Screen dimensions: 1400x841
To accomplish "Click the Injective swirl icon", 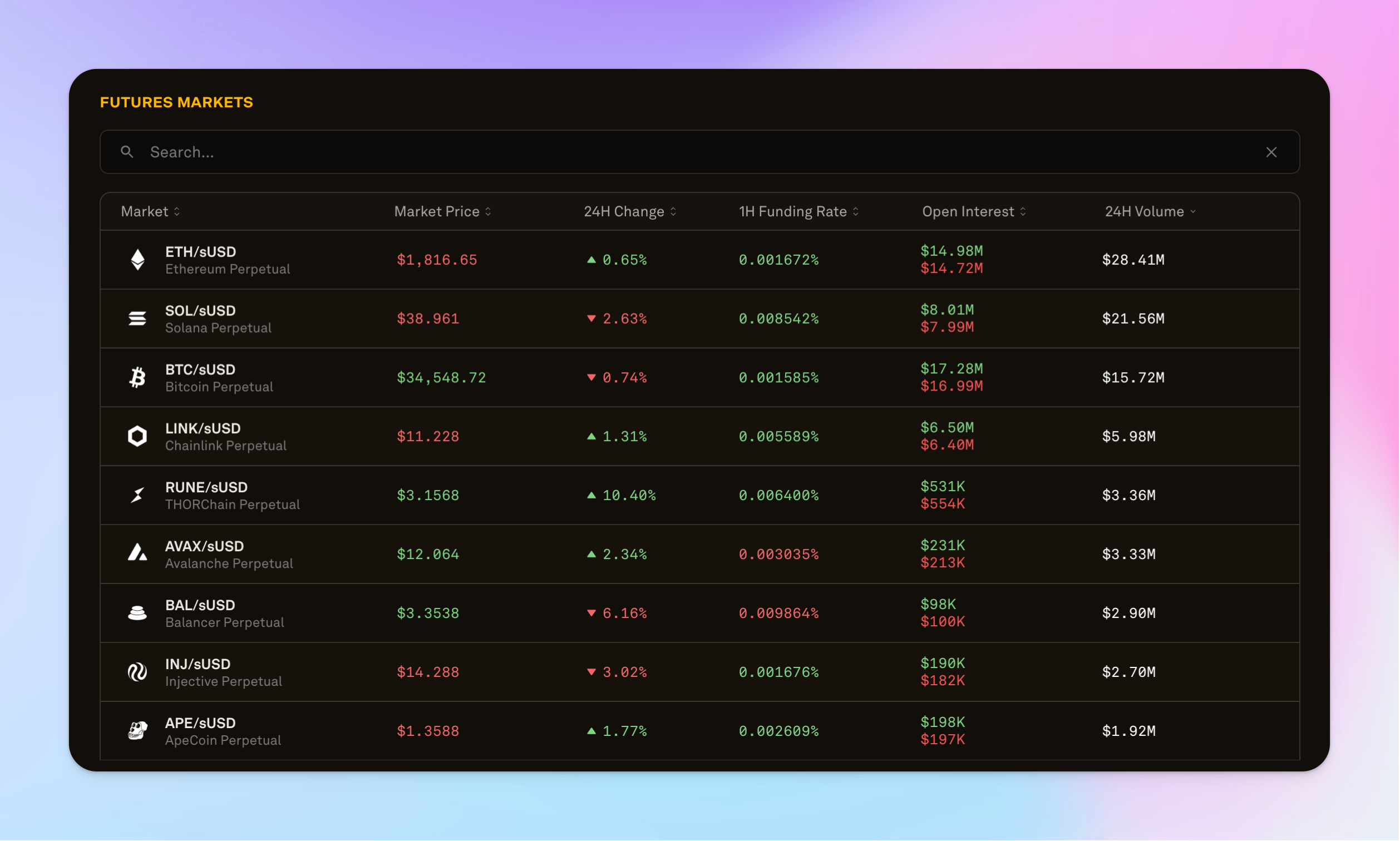I will [x=138, y=672].
